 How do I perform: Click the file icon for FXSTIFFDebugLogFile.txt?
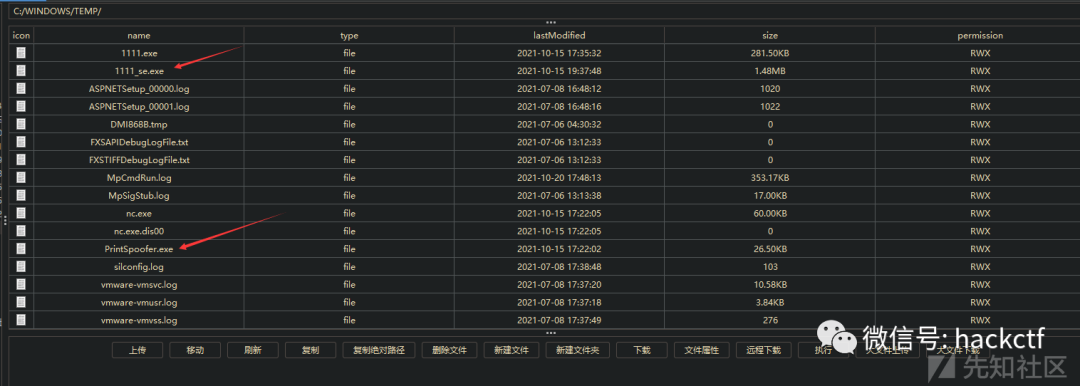[21, 160]
